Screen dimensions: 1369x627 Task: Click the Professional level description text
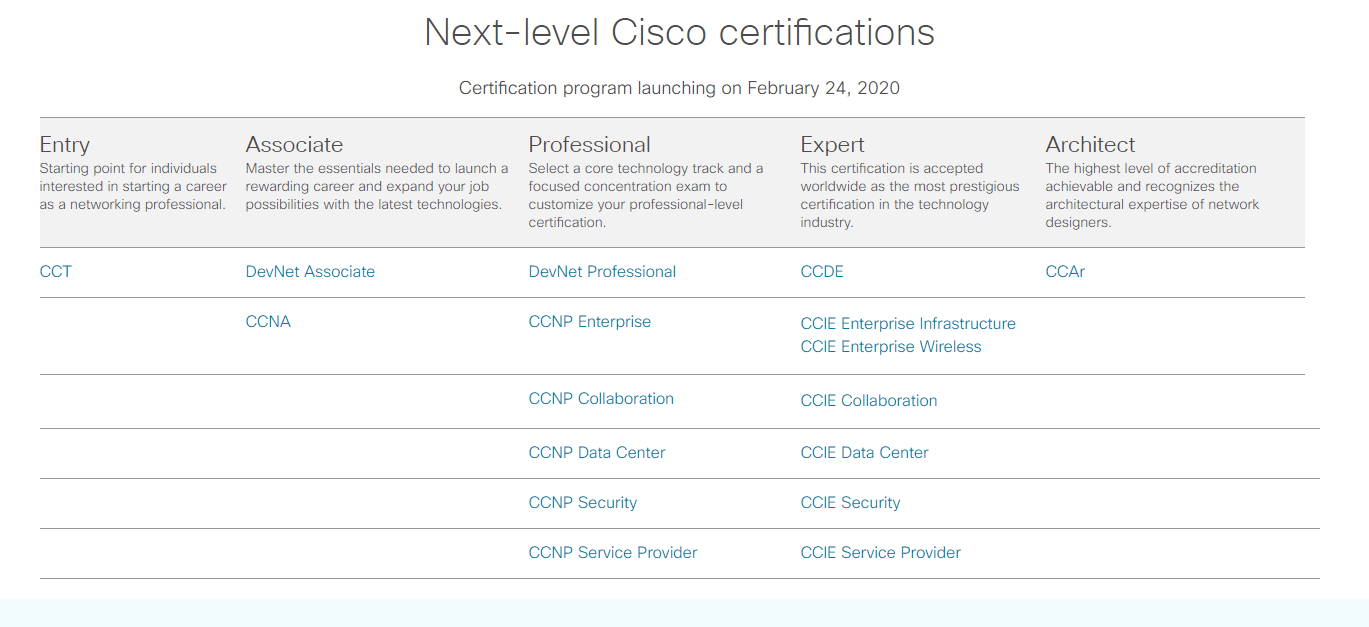tap(646, 195)
